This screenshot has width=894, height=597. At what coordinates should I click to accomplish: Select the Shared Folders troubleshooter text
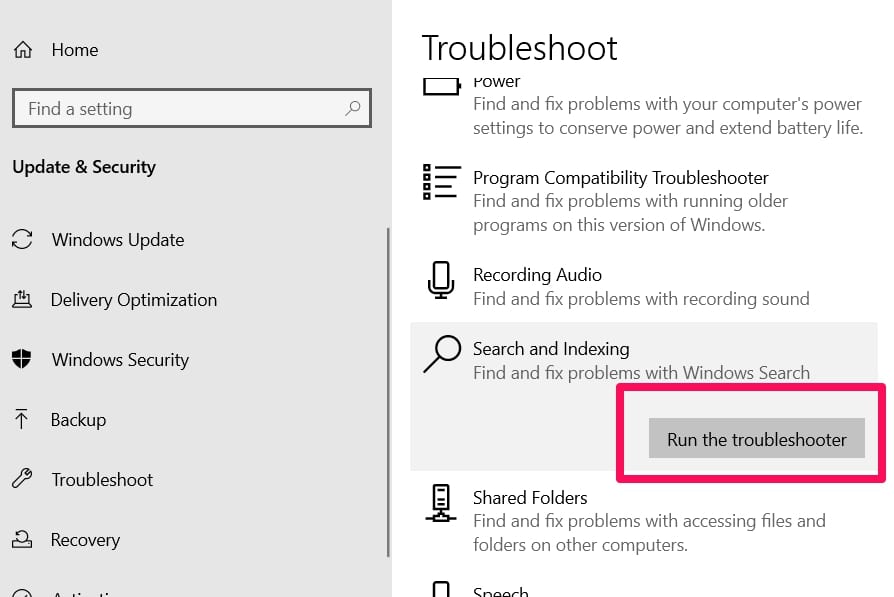(530, 498)
